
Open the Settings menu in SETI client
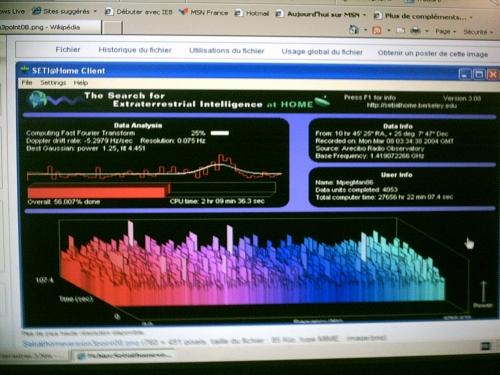coord(53,83)
